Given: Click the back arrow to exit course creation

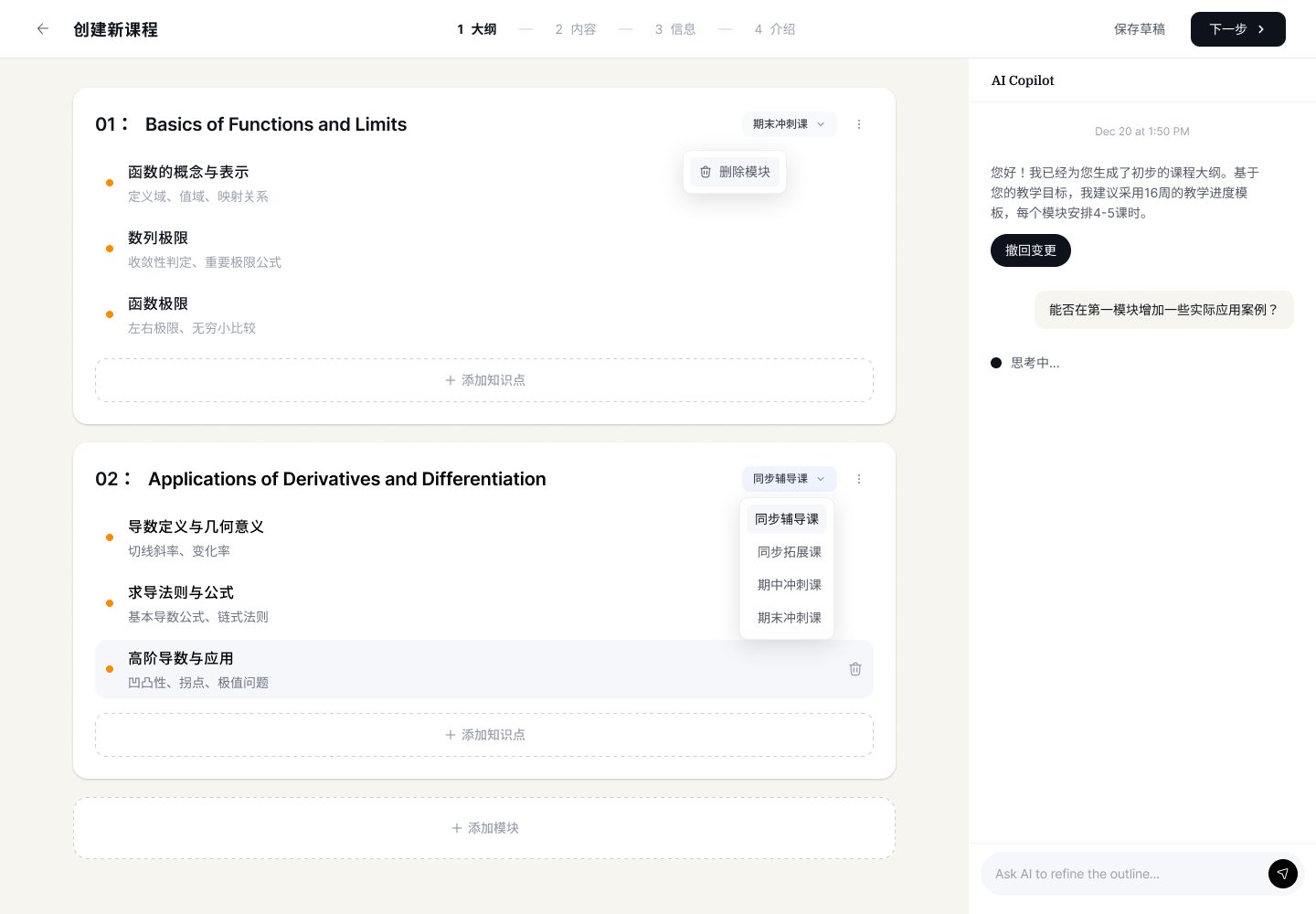Looking at the screenshot, I should [43, 28].
